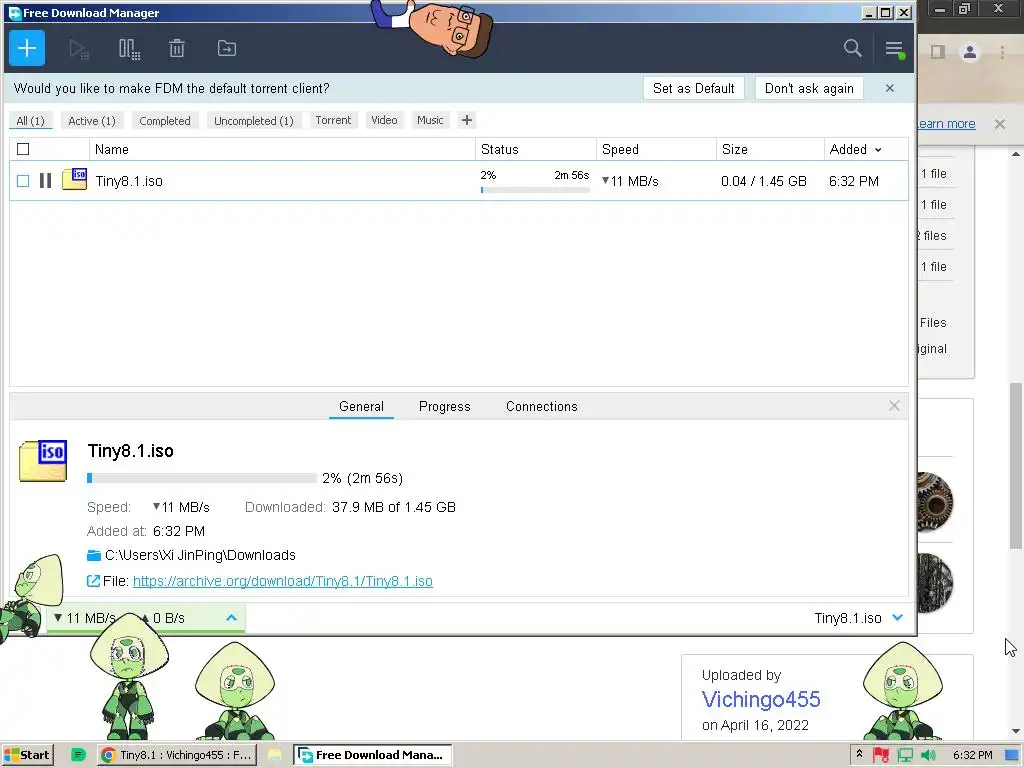Select the Video filter tag

pyautogui.click(x=384, y=120)
